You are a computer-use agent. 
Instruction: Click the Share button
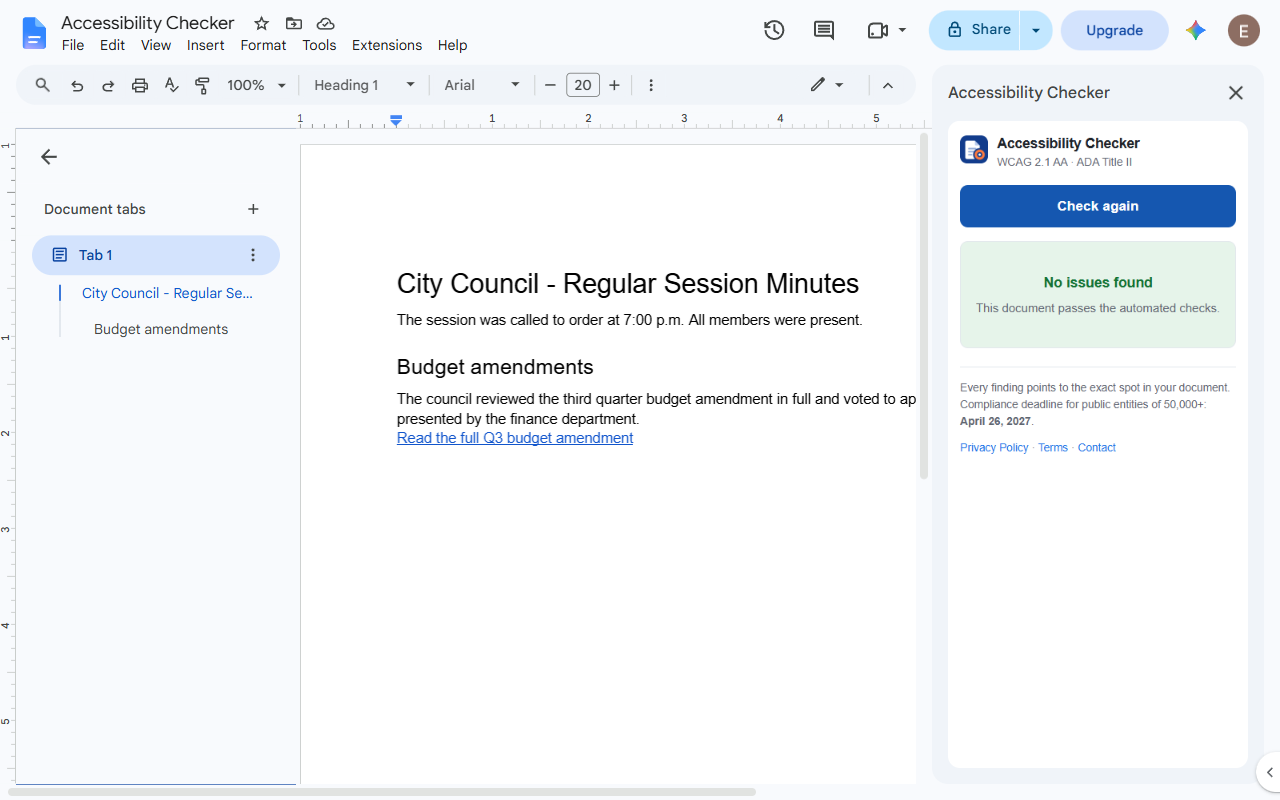[x=975, y=30]
